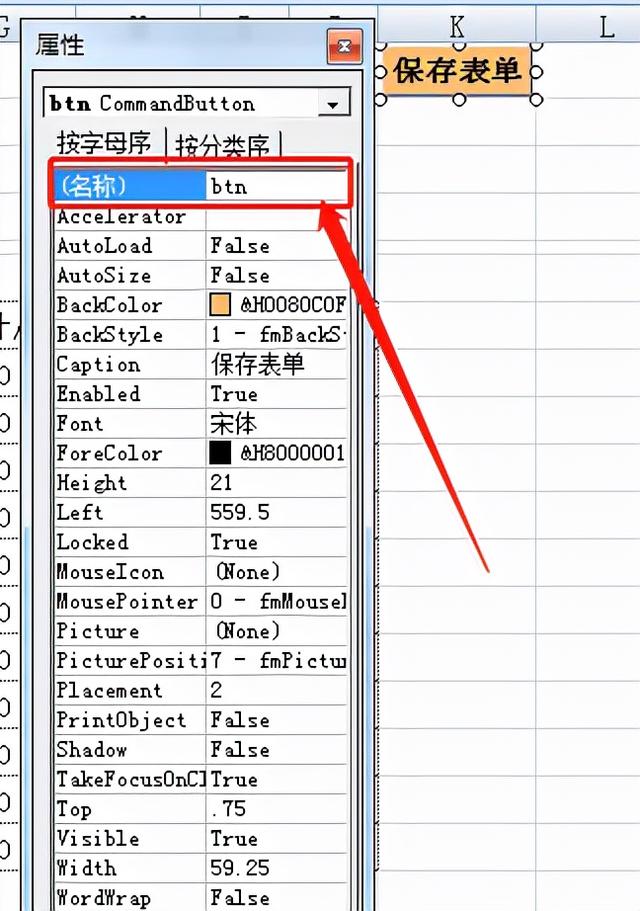The image size is (640, 911).
Task: Toggle the Locked property value True
Action: (275, 542)
